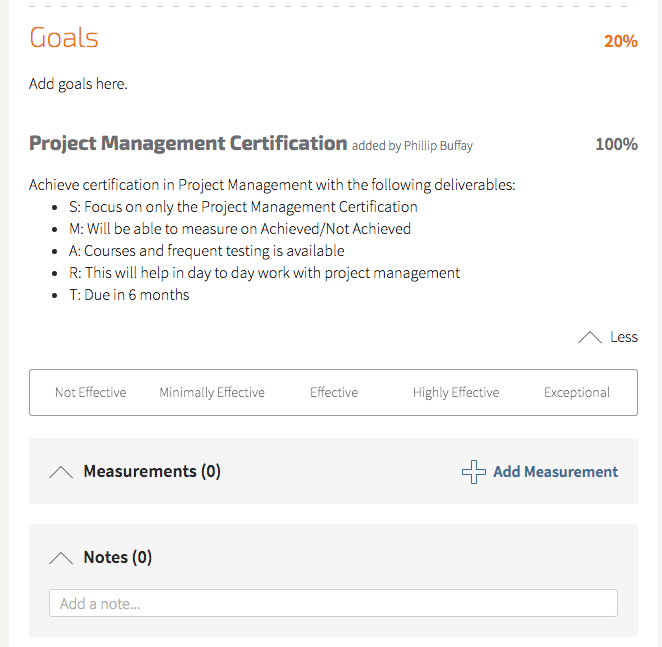Click the 'R: This will help' bullet
This screenshot has width=662, height=647.
click(265, 273)
